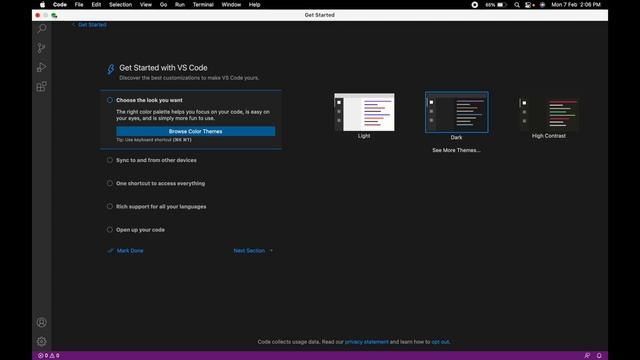The width and height of the screenshot is (640, 360).
Task: Click screen recording indicator in menu bar
Action: click(475, 5)
